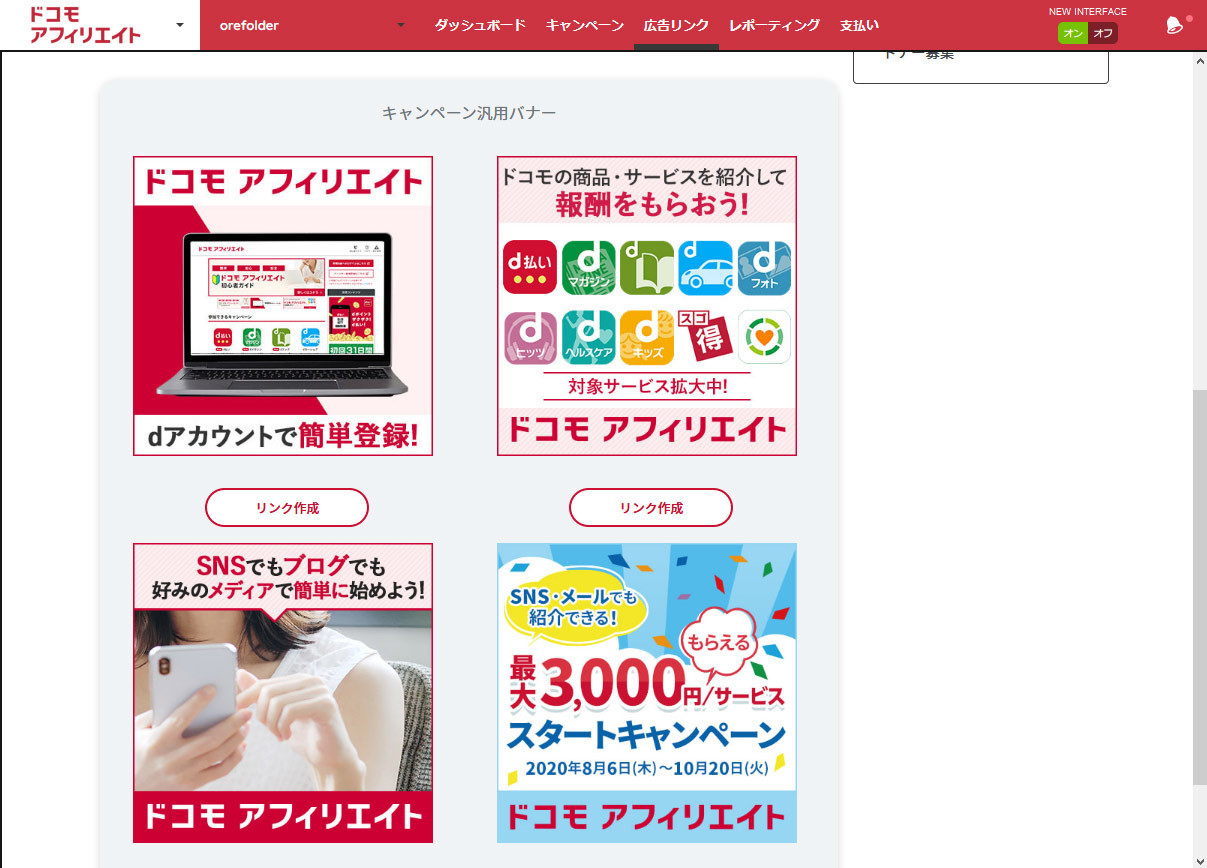Switch new interface toggle to オン

1073,33
